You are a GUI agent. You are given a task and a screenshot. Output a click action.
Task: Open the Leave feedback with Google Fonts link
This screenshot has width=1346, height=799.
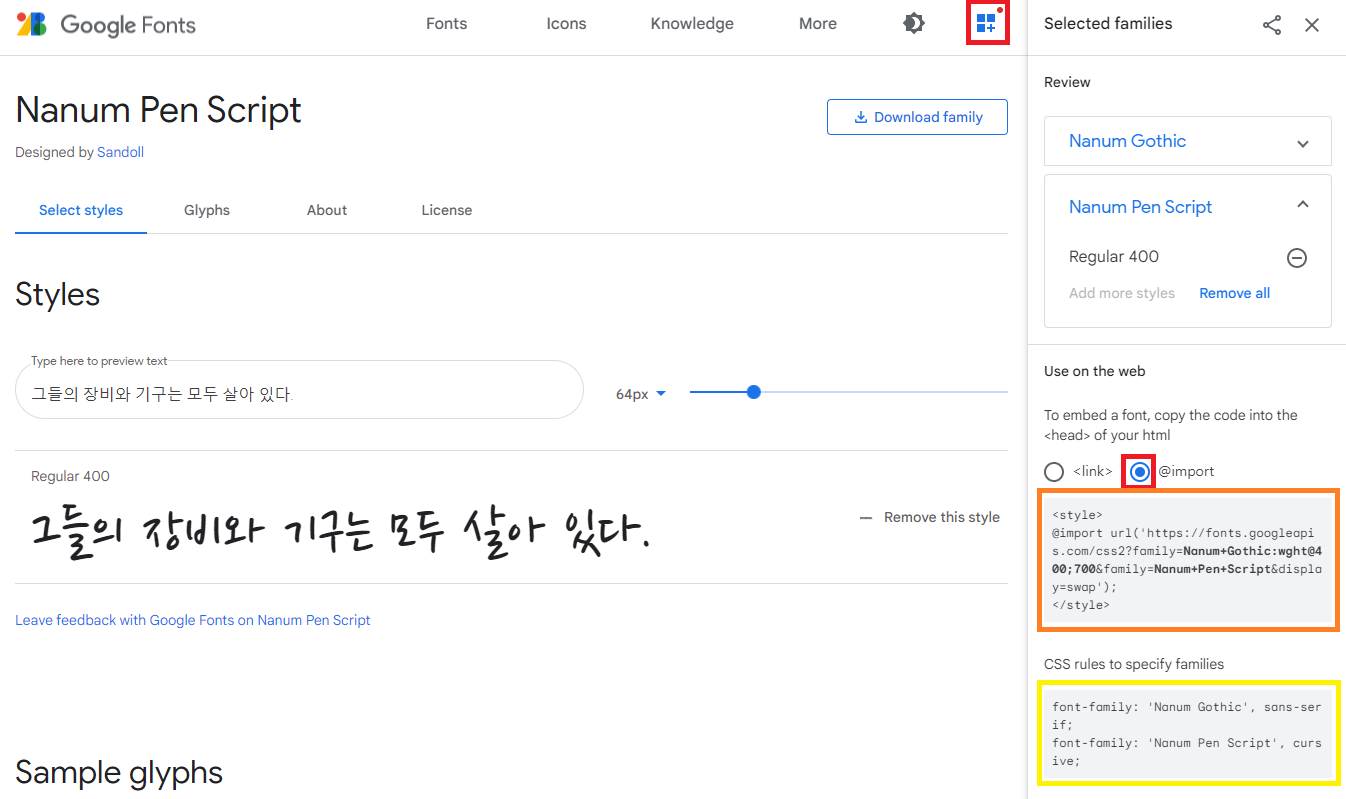tap(193, 620)
